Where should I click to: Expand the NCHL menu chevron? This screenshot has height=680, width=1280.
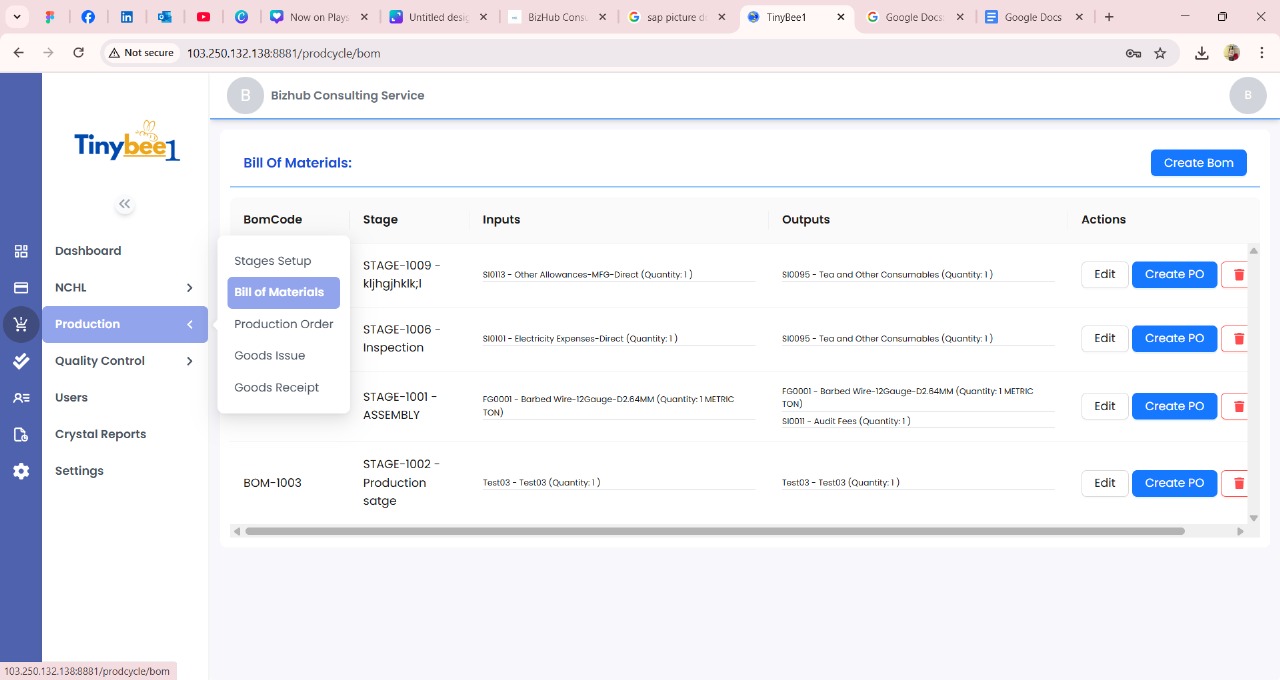coord(189,288)
